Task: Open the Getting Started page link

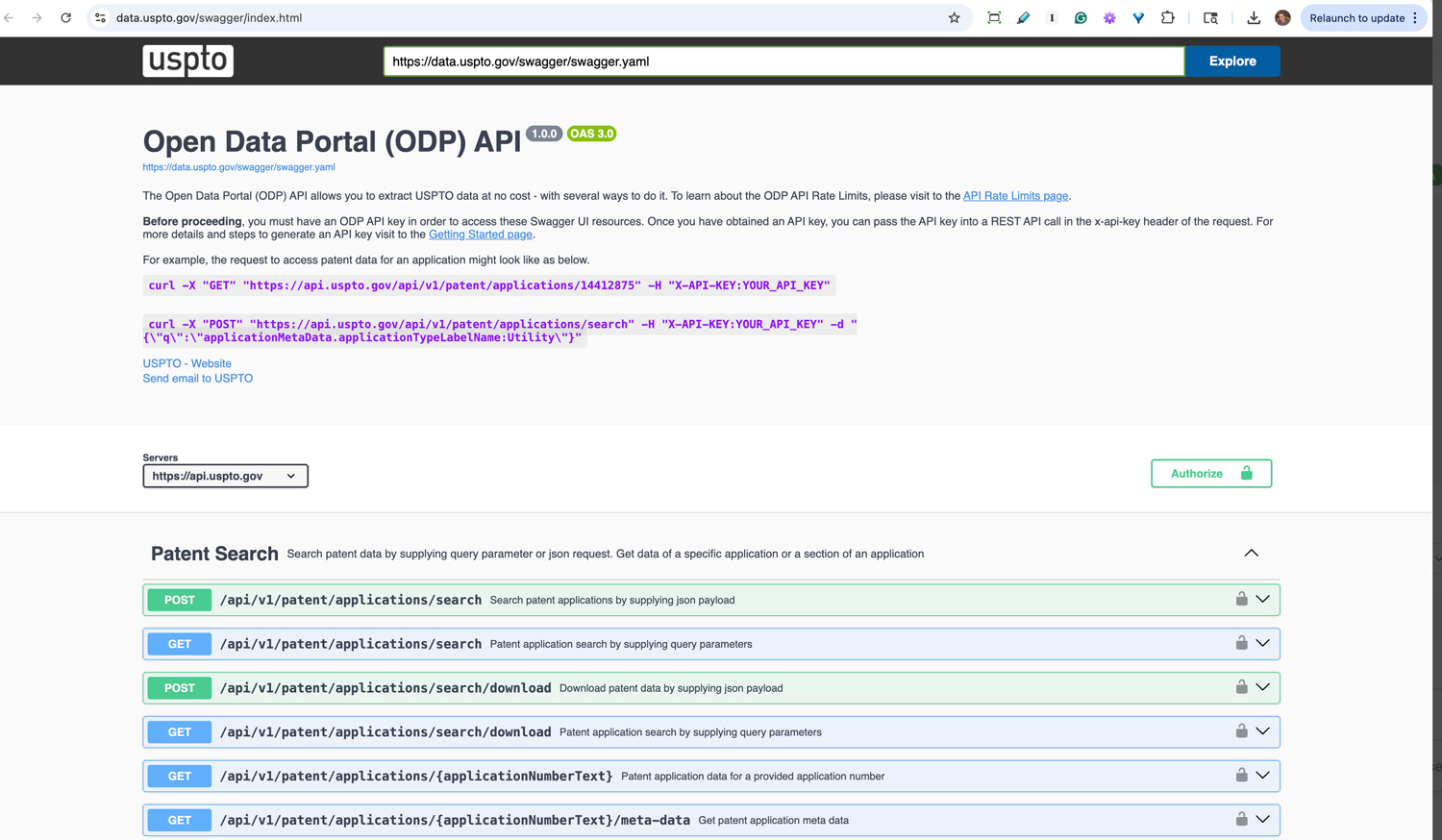Action: pos(481,235)
